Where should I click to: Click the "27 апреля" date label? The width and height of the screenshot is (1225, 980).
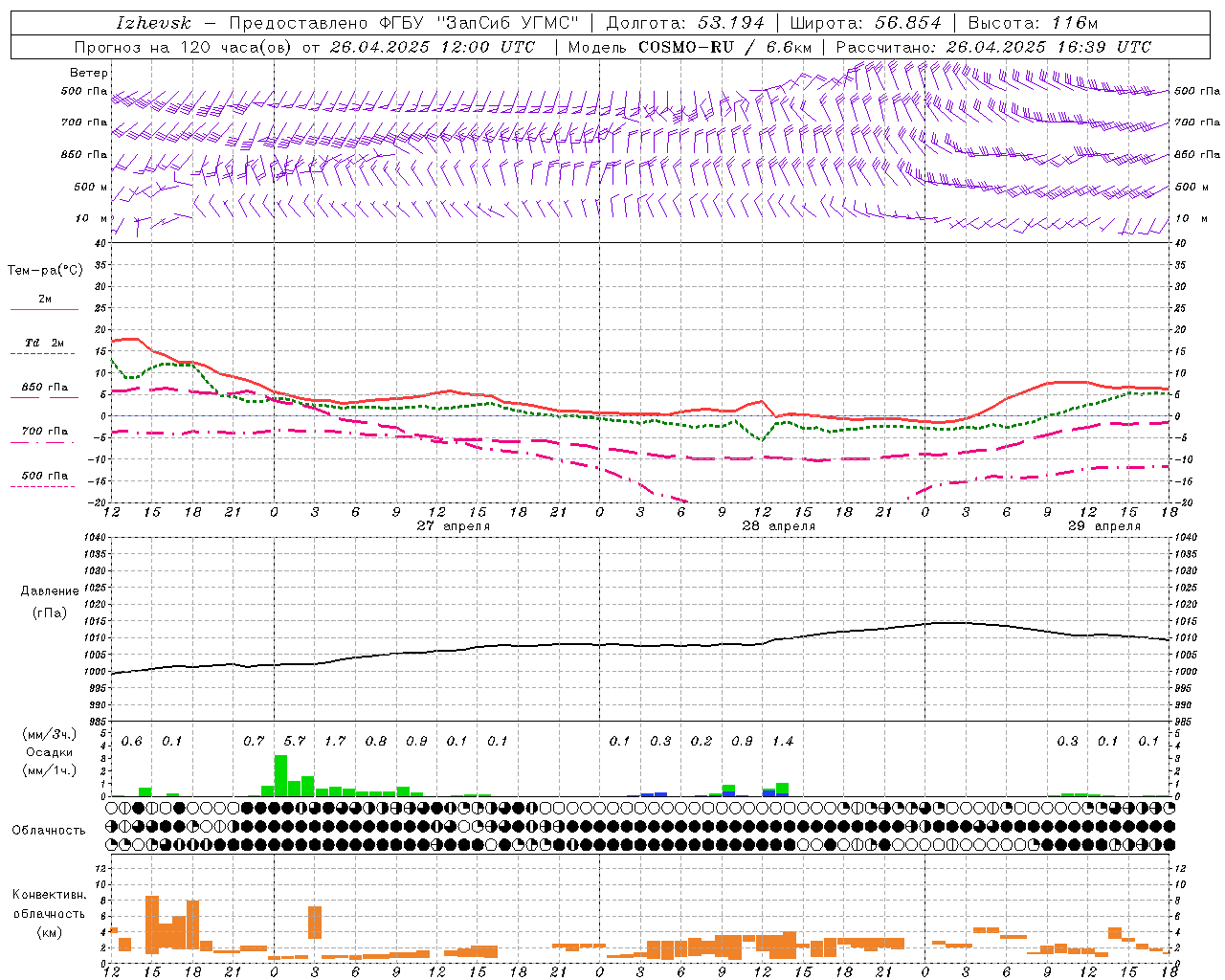(x=454, y=526)
